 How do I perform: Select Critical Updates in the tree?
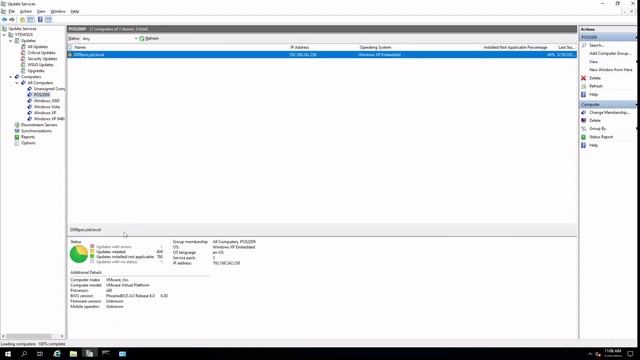[41, 53]
